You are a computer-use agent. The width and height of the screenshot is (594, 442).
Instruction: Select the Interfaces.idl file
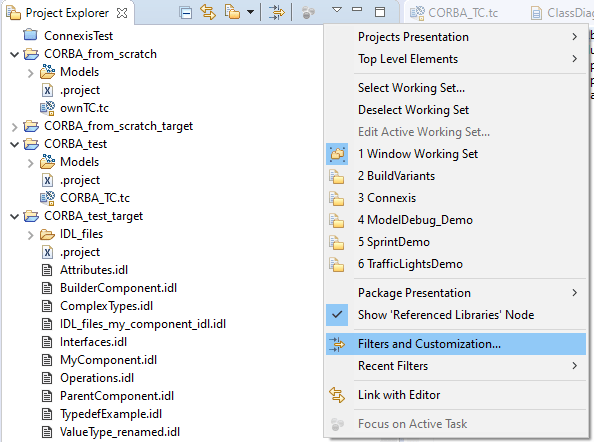93,342
